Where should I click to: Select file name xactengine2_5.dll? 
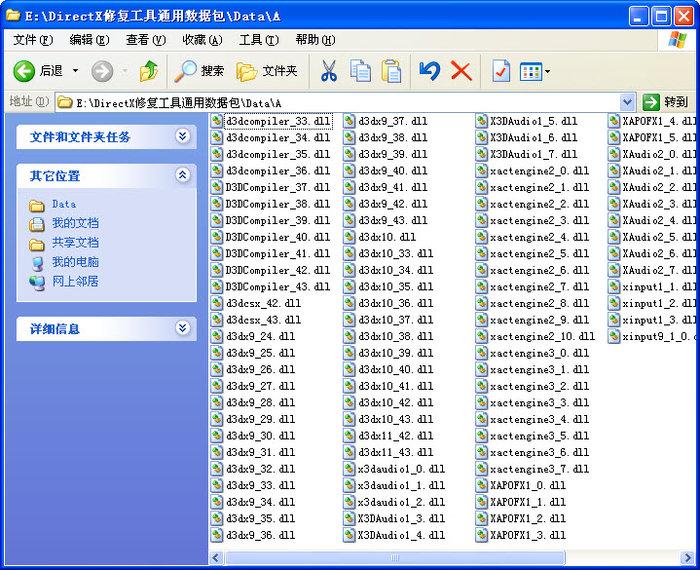539,254
